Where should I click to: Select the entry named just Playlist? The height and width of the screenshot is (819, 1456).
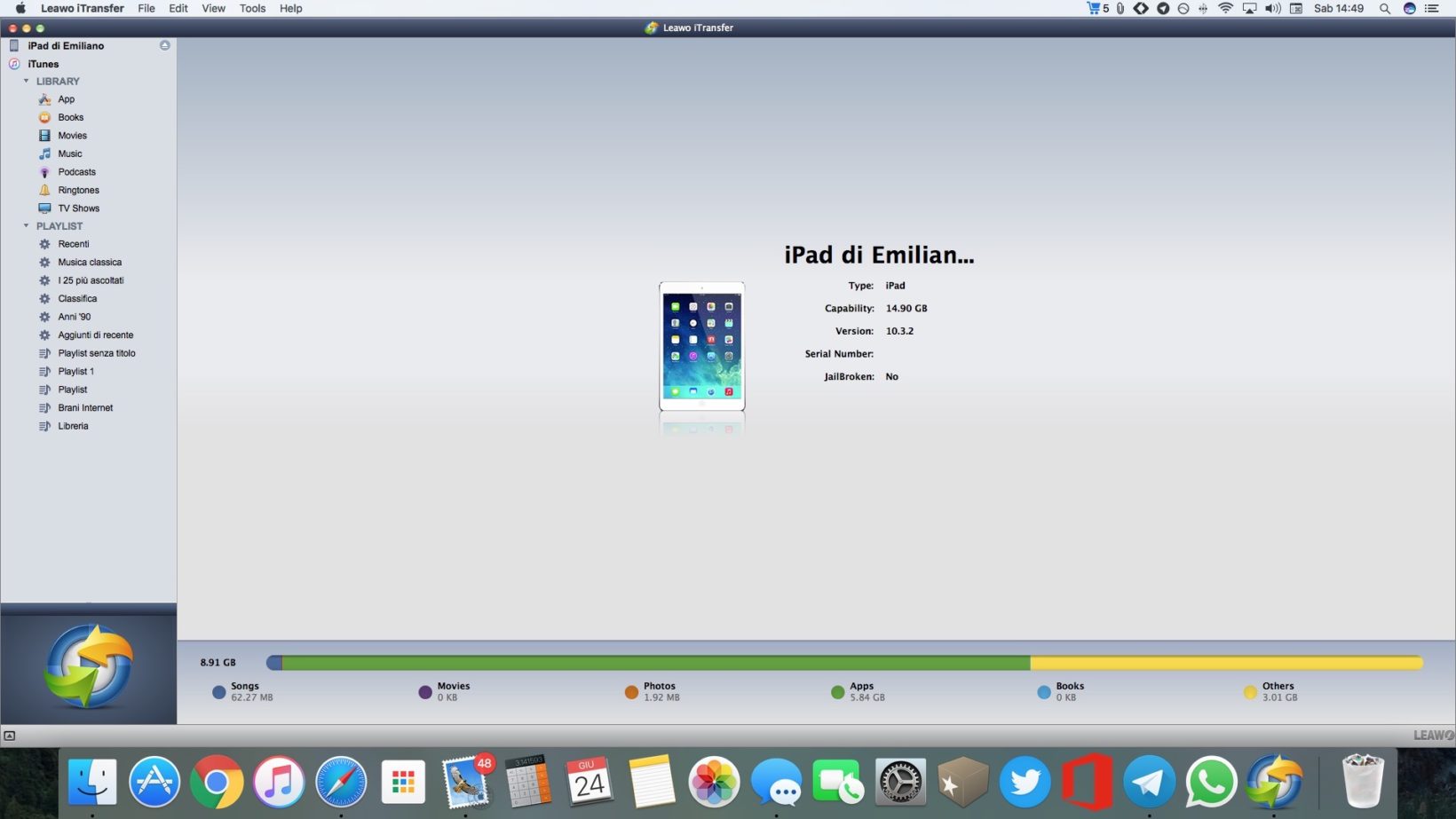pyautogui.click(x=73, y=390)
